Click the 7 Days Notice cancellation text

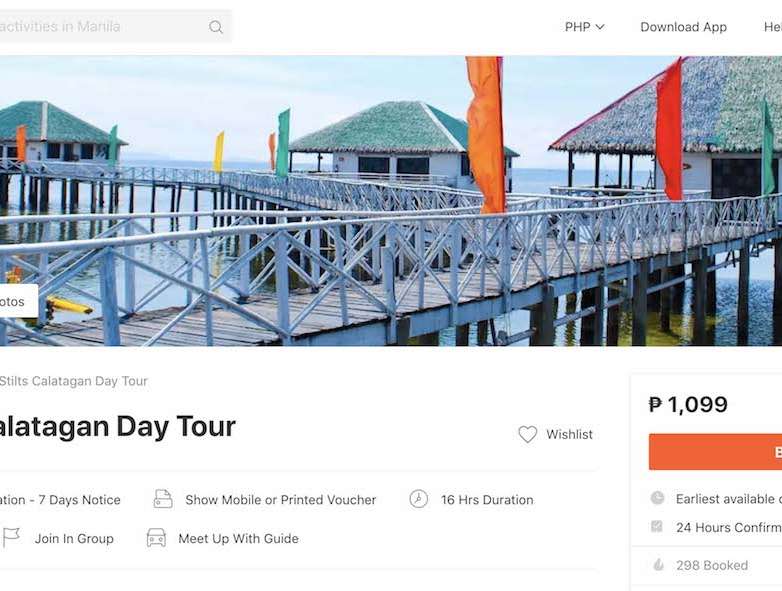tap(60, 500)
